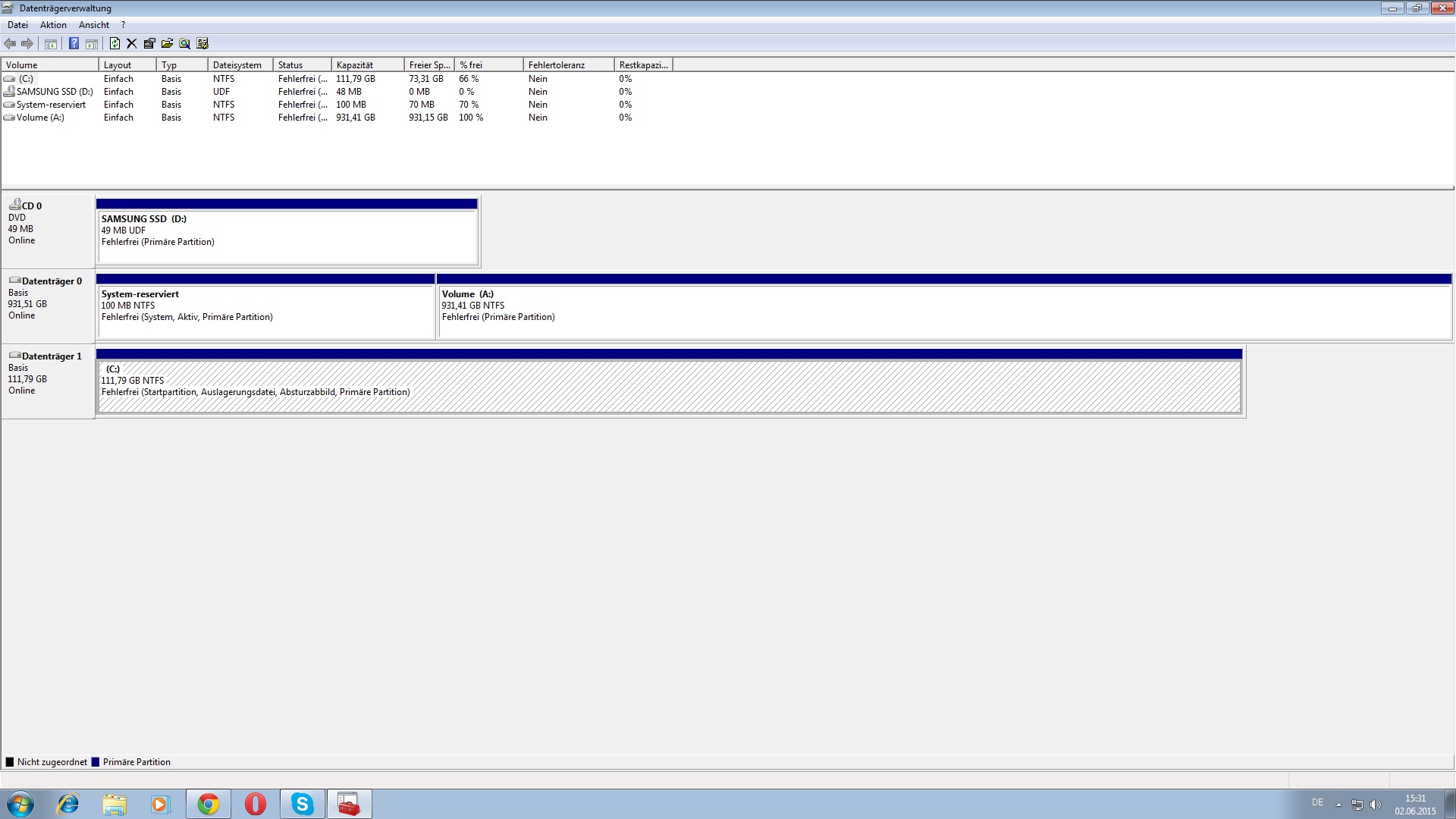Open the Help question mark icon
The image size is (1456, 819).
point(74,43)
